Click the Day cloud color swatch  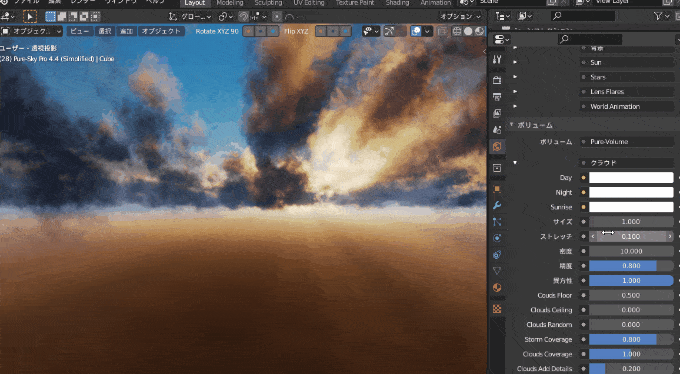pos(631,177)
